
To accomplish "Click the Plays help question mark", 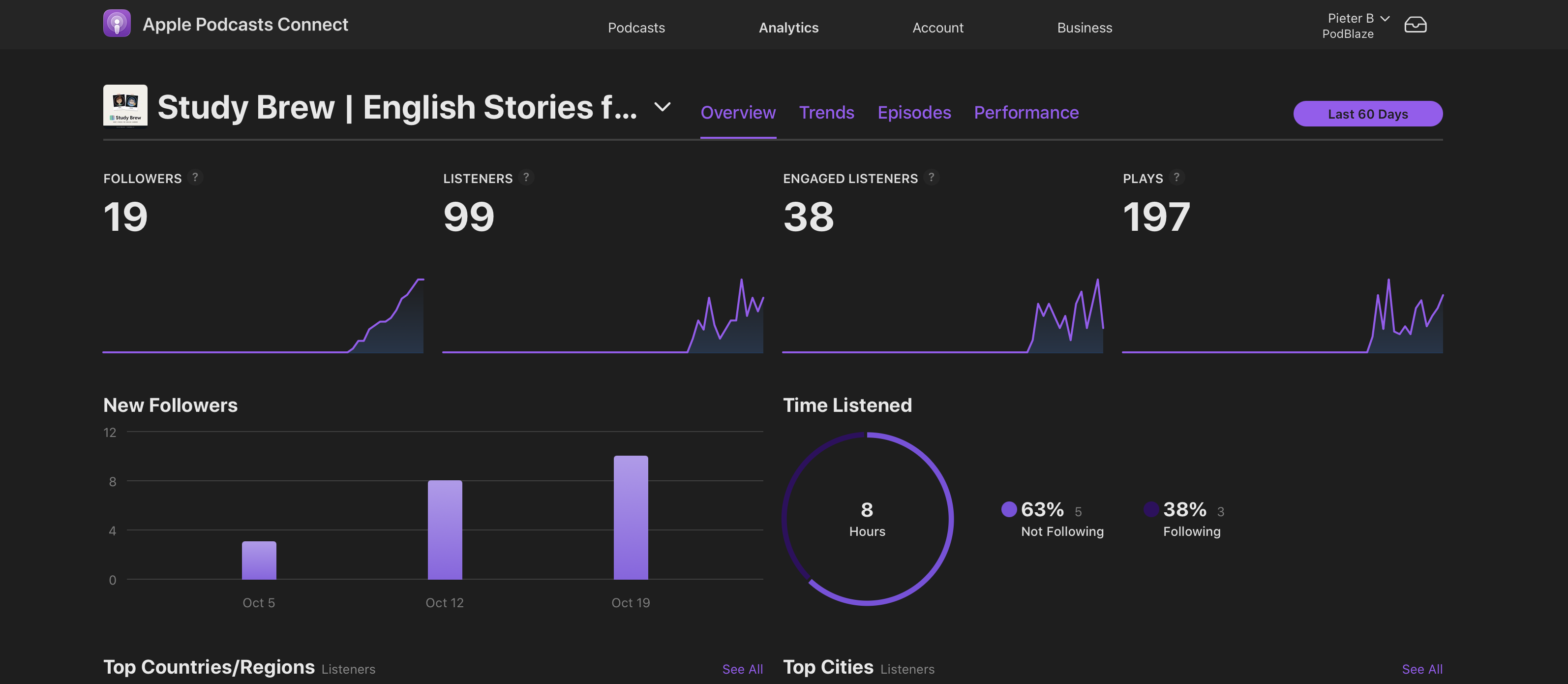I will tap(1176, 177).
